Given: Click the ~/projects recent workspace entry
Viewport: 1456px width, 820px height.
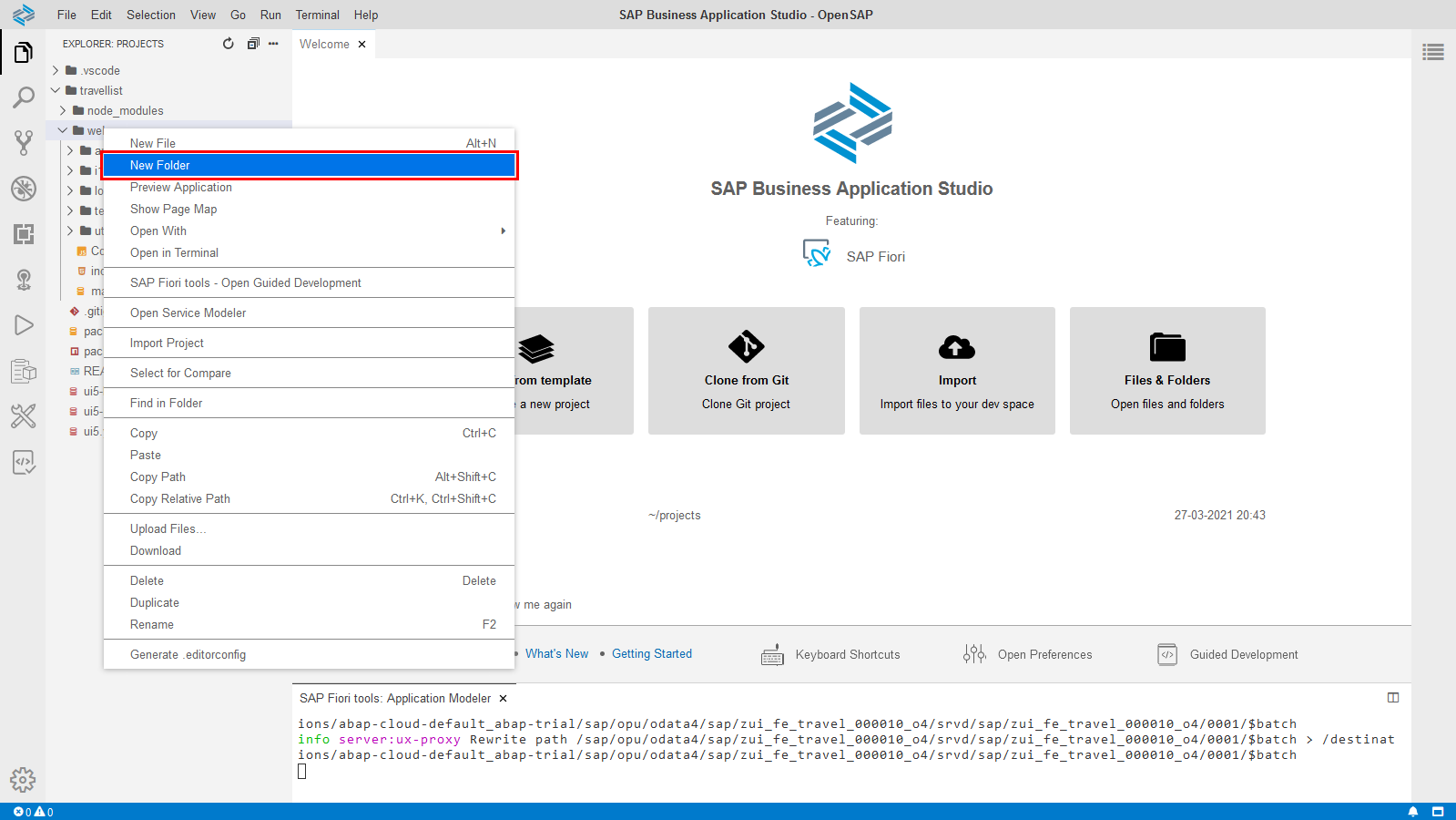Looking at the screenshot, I should point(675,515).
